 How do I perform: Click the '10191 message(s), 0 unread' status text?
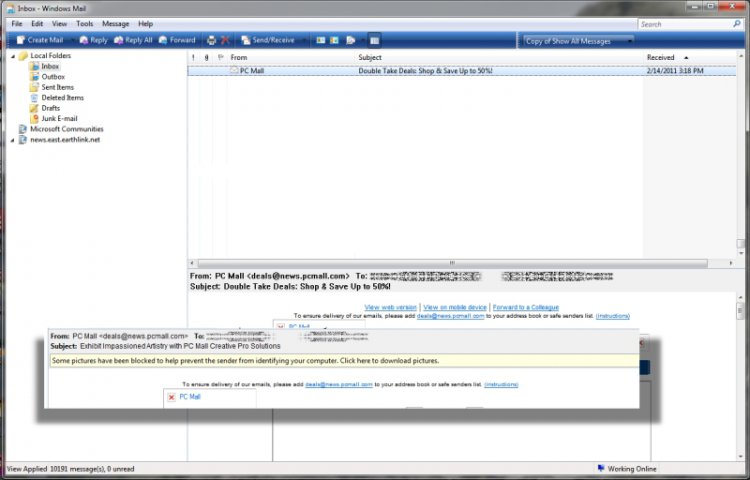(x=92, y=469)
